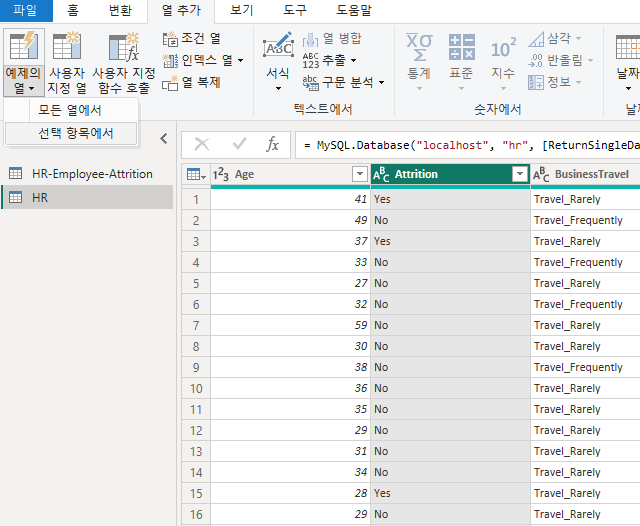Confirm the formula with the checkmark icon
The image size is (640, 526).
(240, 144)
